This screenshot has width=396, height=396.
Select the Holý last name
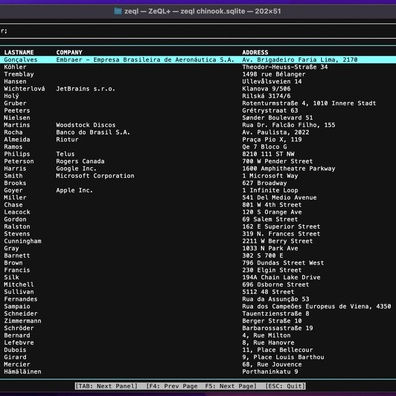(x=11, y=96)
